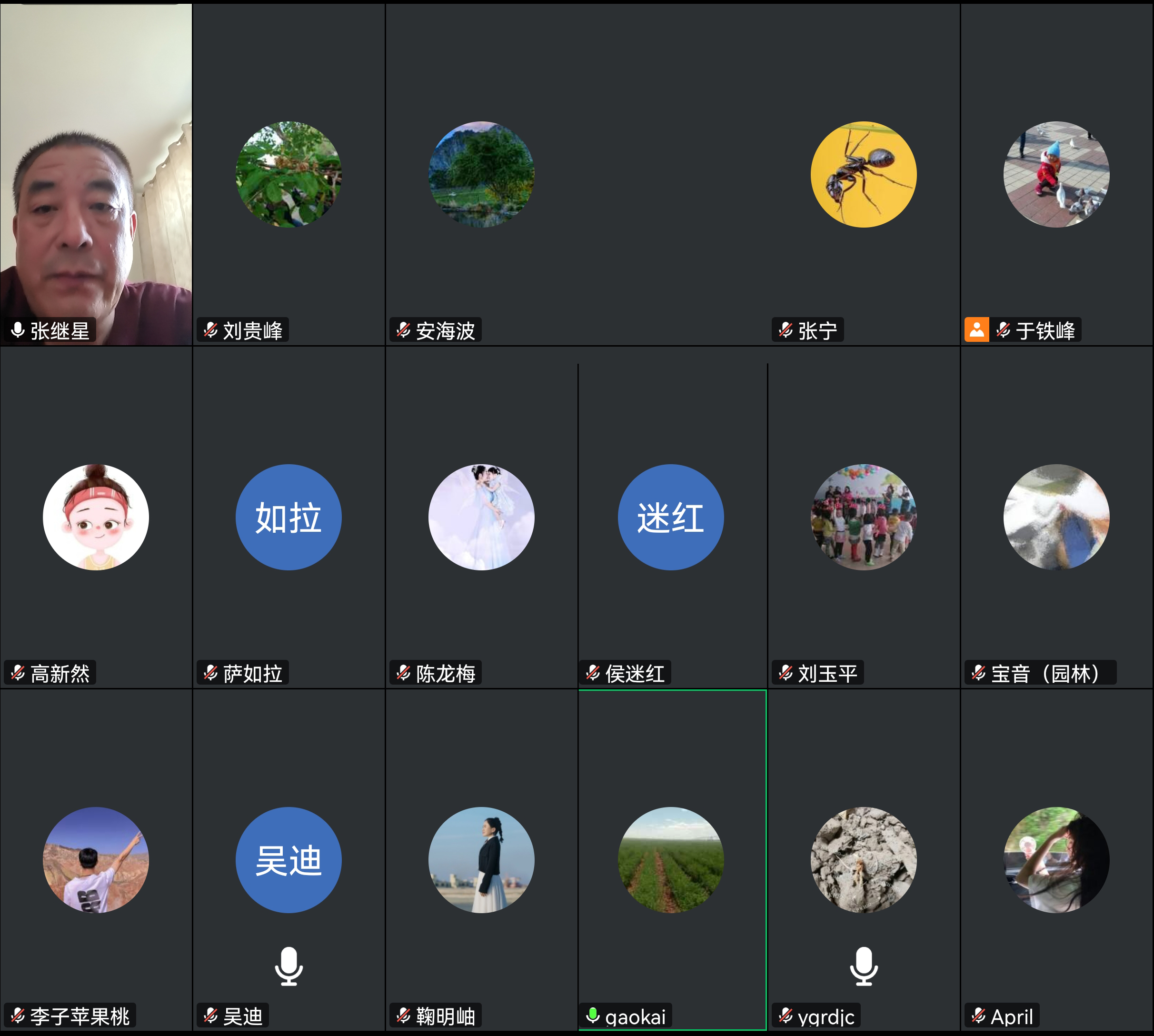Click 高新然's cartoon girl avatar
1154x1036 pixels.
[96, 517]
